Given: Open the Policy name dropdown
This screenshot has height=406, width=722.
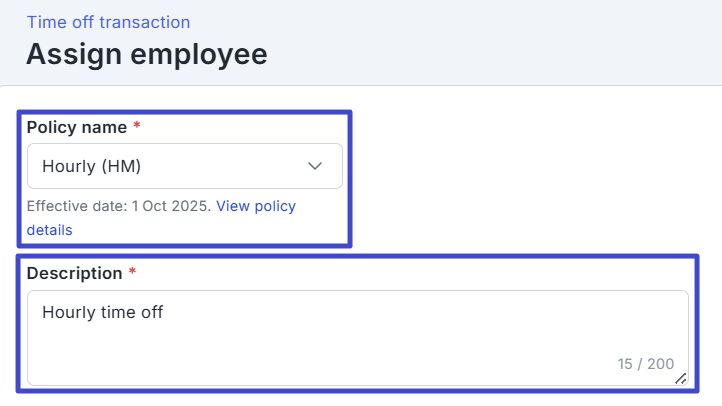Looking at the screenshot, I should pyautogui.click(x=184, y=166).
